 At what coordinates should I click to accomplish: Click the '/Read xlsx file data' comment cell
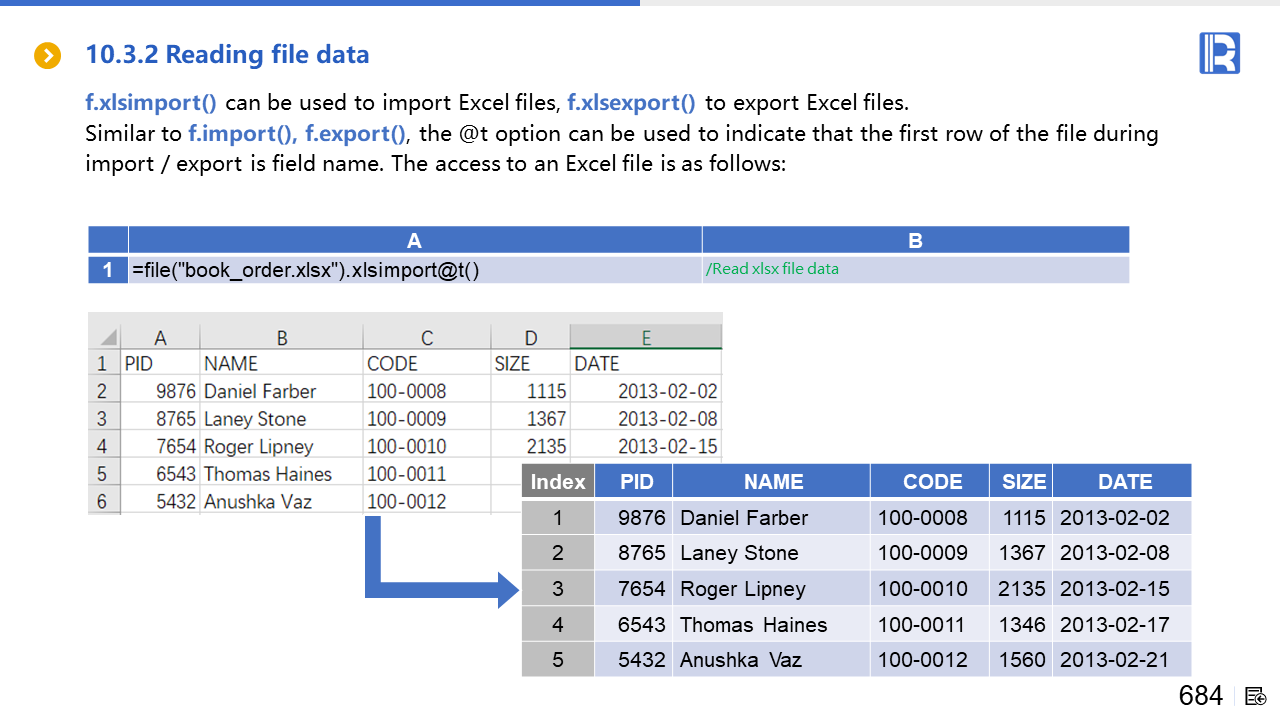pyautogui.click(x=915, y=270)
